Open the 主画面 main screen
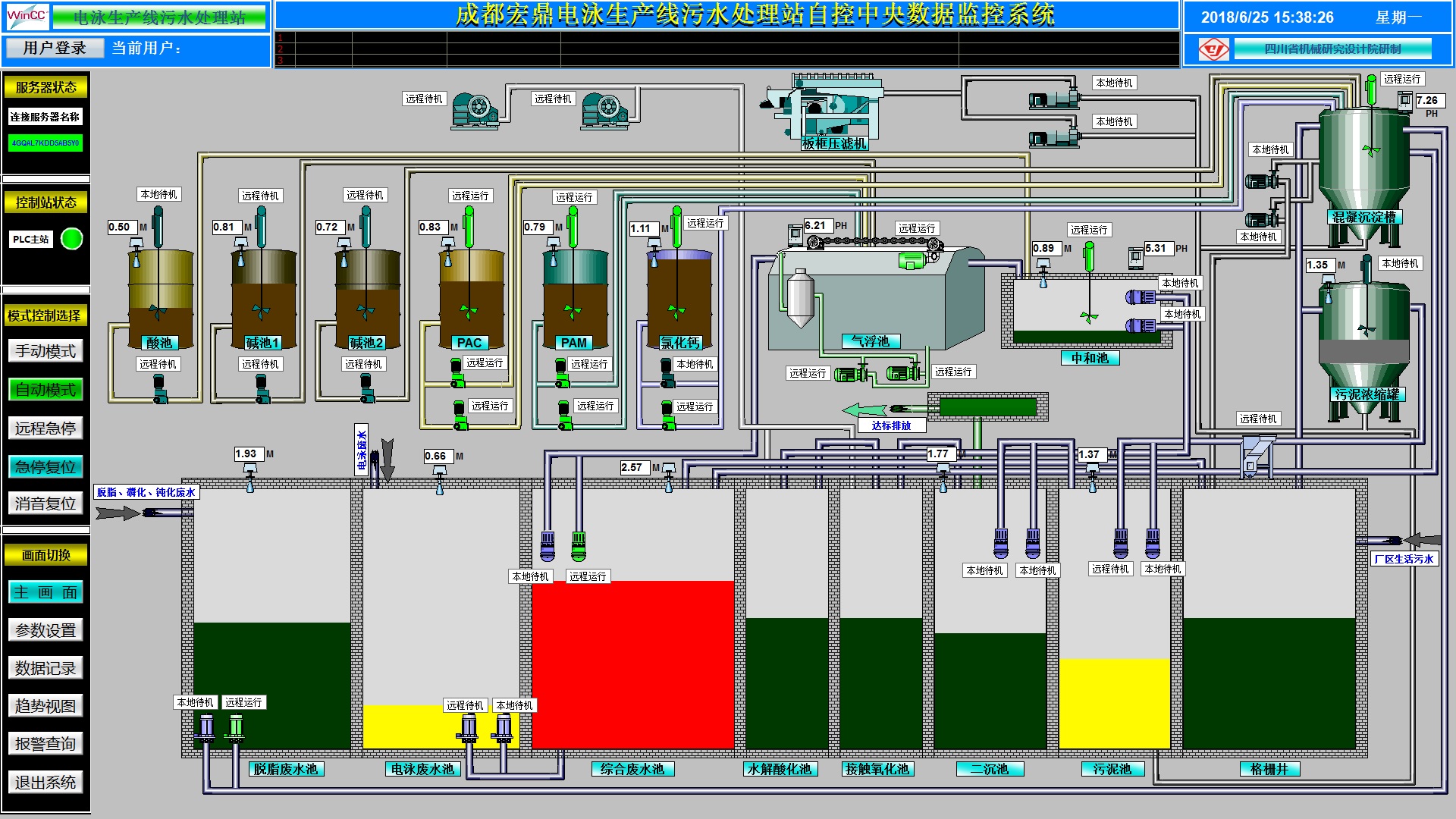This screenshot has width=1456, height=819. 45,592
